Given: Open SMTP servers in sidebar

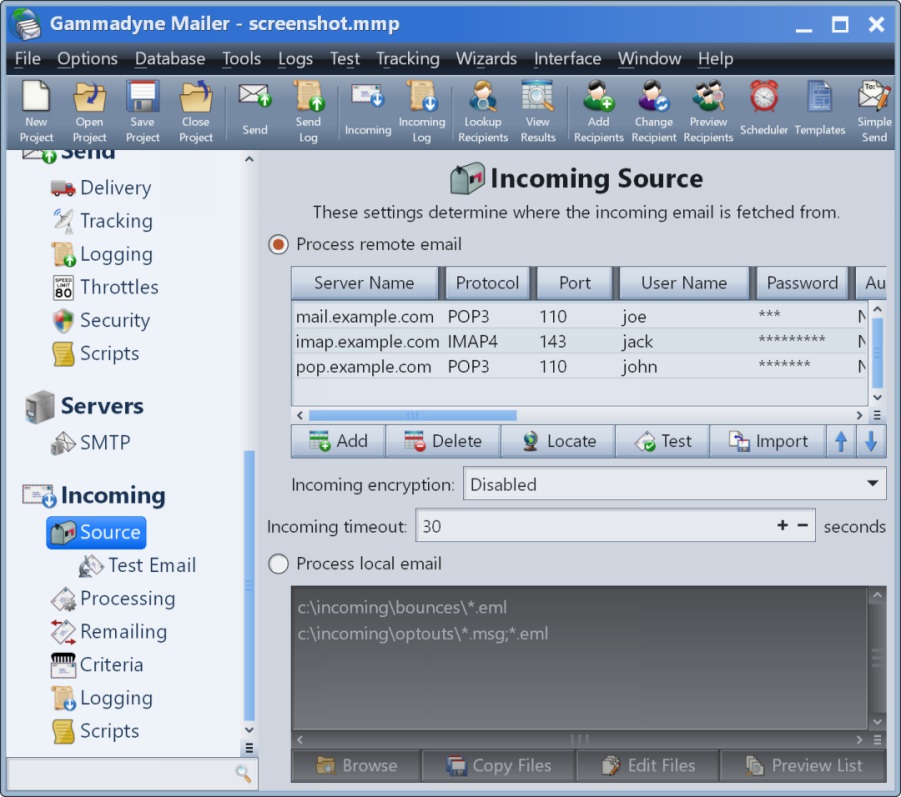Looking at the screenshot, I should point(91,442).
